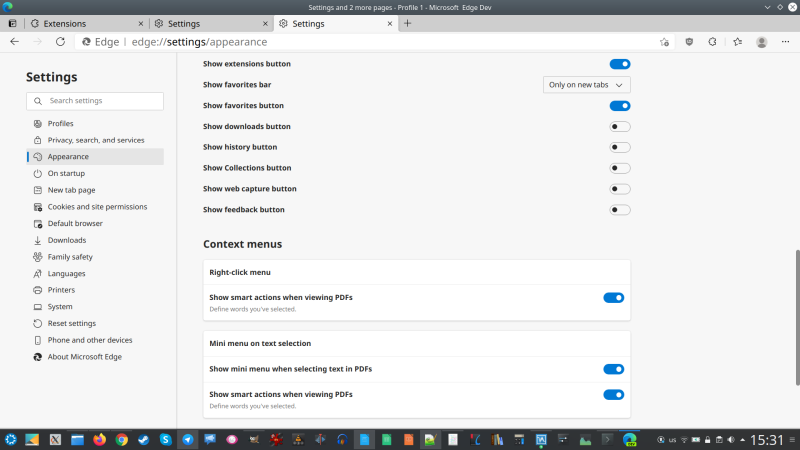Open the terminal icon in the taskbar
Screen dimensions: 800x450
click(607, 439)
